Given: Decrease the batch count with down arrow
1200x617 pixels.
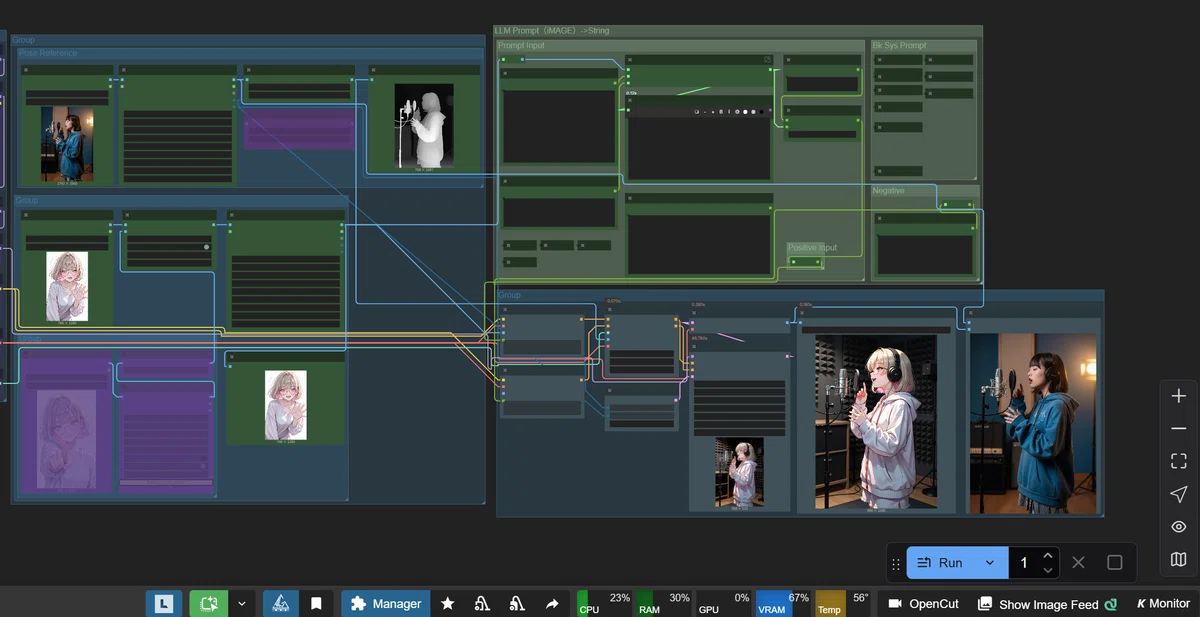Looking at the screenshot, I should (x=1047, y=570).
